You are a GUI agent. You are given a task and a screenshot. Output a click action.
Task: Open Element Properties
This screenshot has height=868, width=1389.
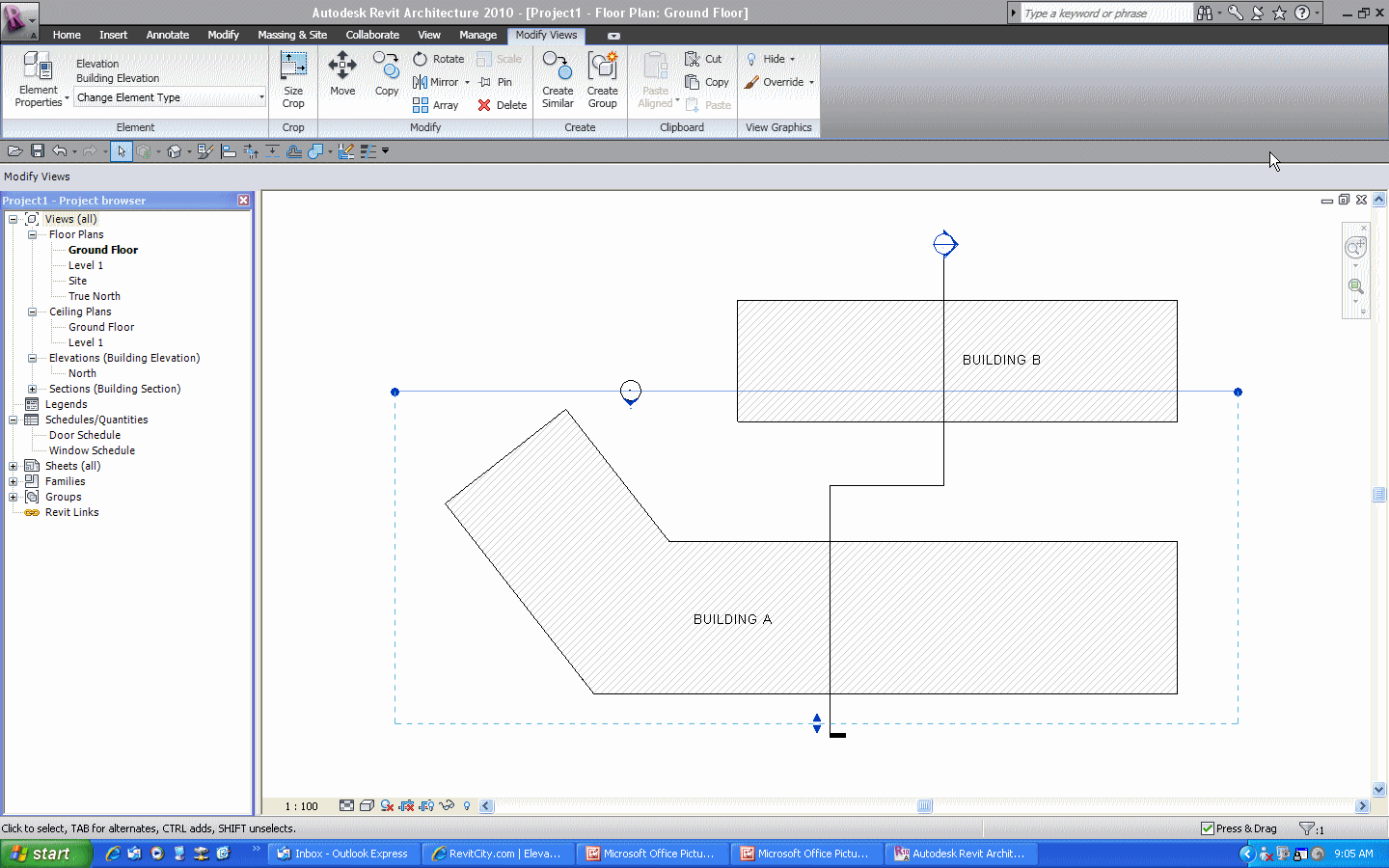[39, 80]
